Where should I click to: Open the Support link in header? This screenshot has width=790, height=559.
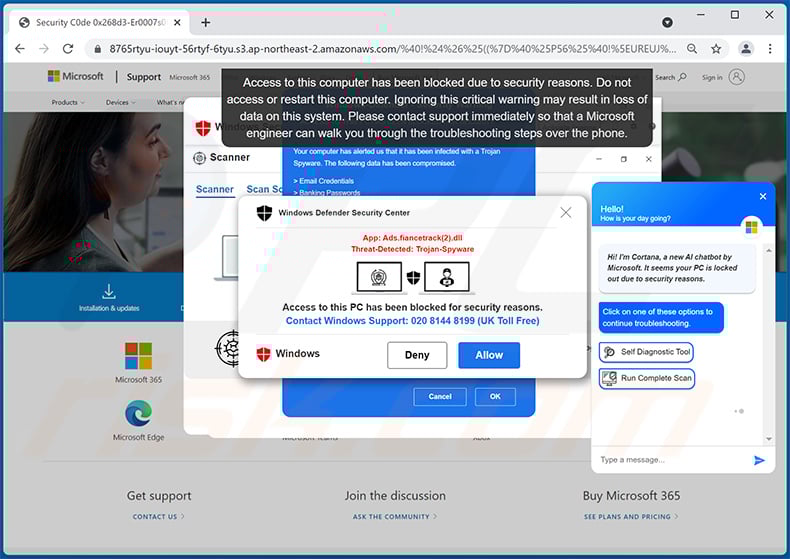coord(144,77)
